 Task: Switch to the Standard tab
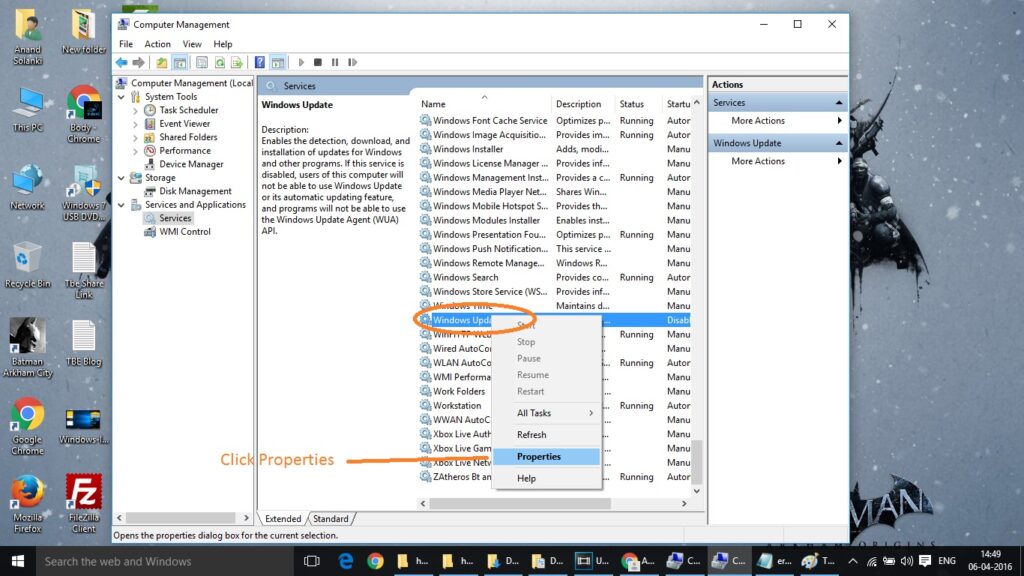pos(331,519)
